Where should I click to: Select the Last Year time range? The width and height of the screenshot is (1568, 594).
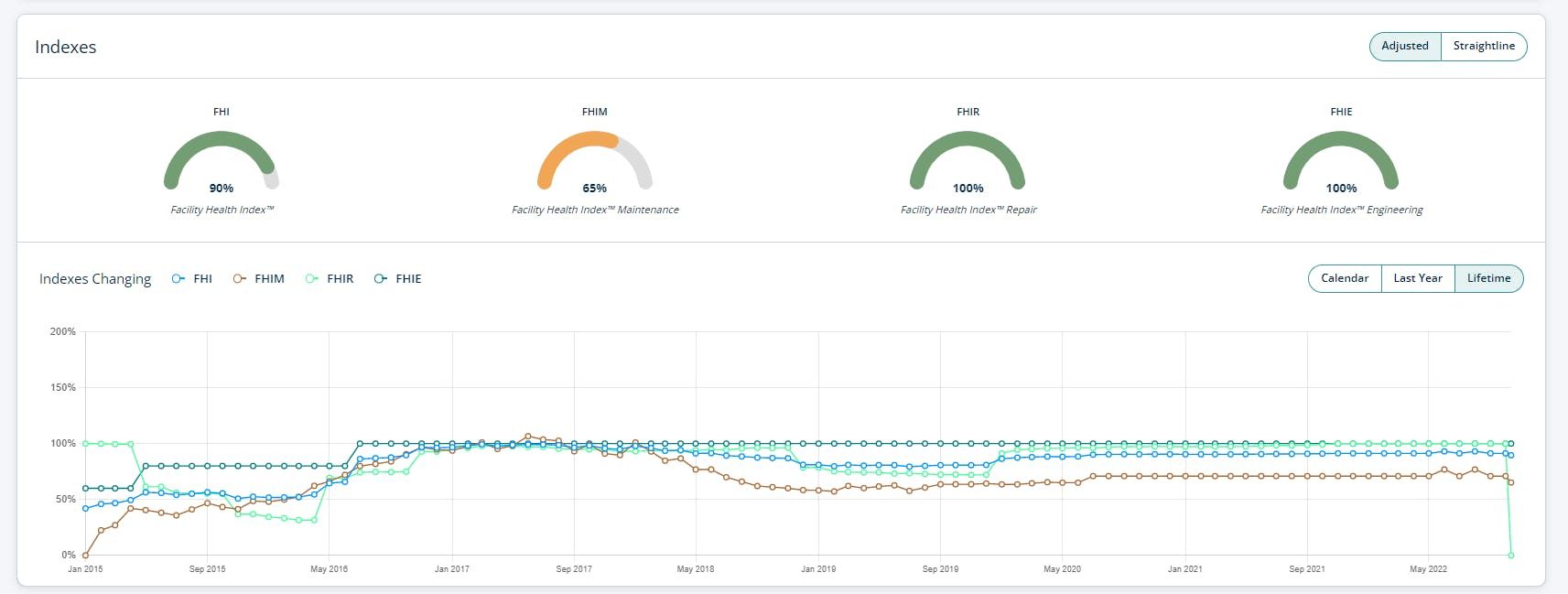point(1418,278)
